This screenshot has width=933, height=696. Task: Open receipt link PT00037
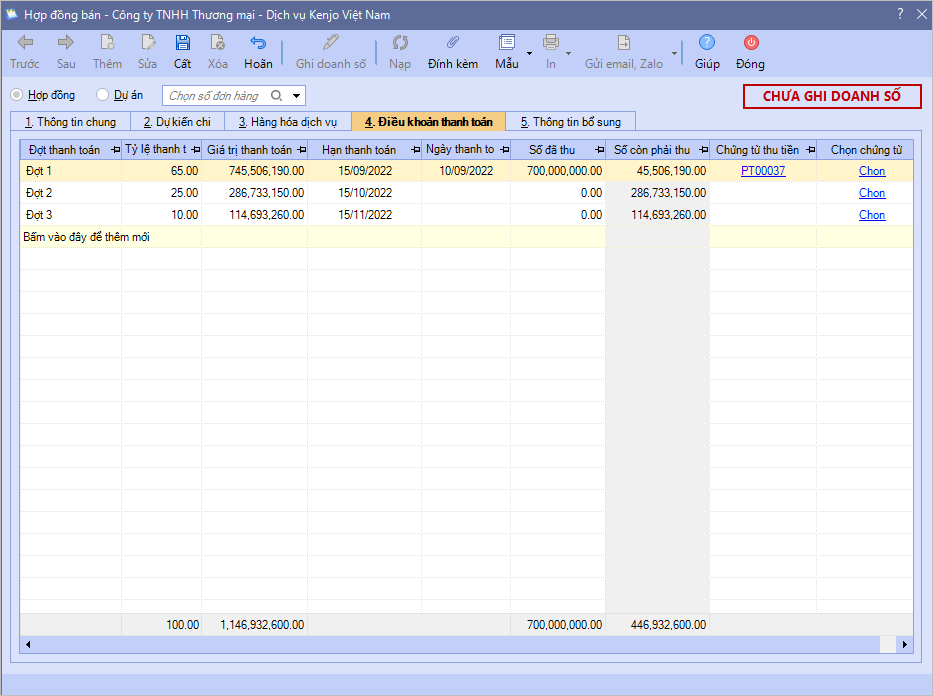pos(763,171)
